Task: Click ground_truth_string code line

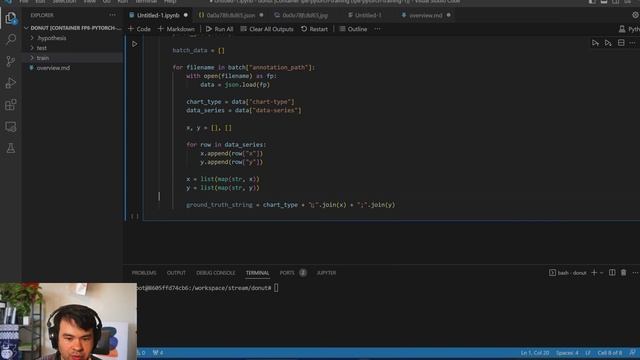Action: [x=290, y=205]
